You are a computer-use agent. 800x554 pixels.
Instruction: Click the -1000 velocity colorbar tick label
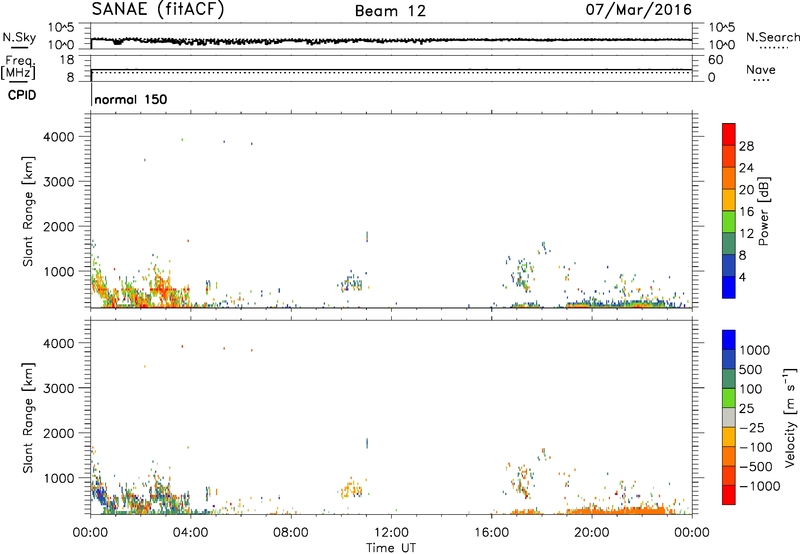[x=760, y=486]
